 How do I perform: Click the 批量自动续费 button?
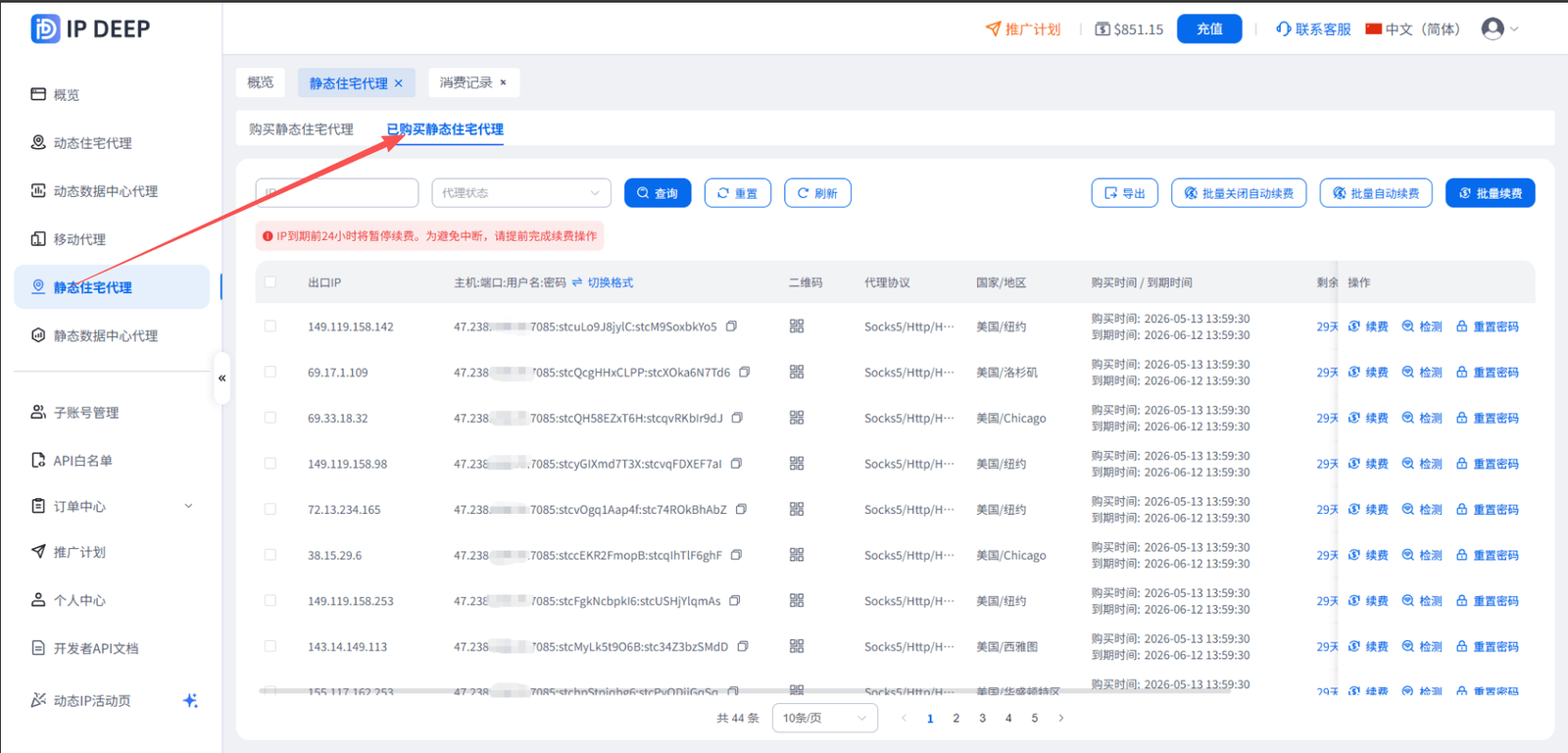coord(1376,193)
